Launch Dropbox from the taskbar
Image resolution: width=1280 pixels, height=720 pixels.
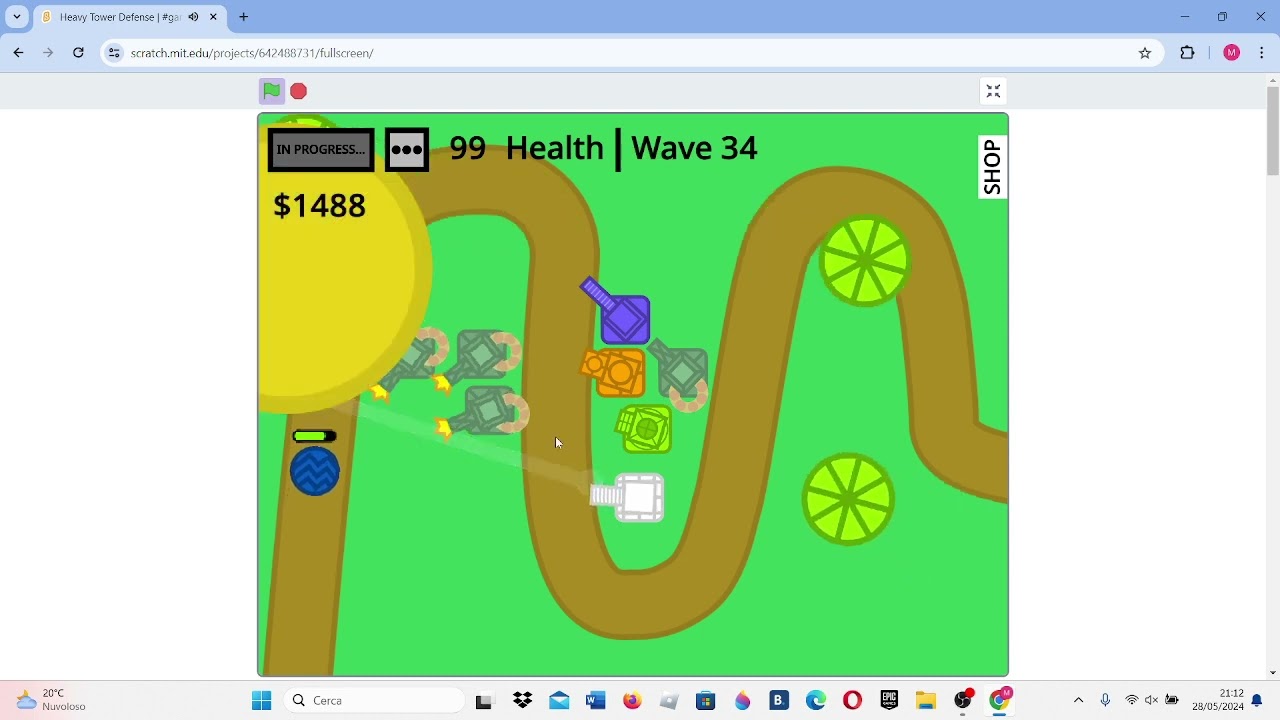click(522, 701)
